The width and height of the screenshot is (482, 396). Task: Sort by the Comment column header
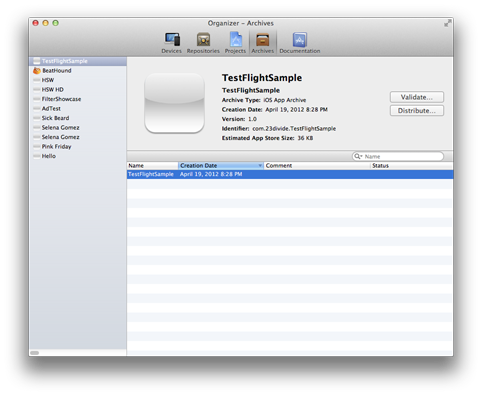317,166
